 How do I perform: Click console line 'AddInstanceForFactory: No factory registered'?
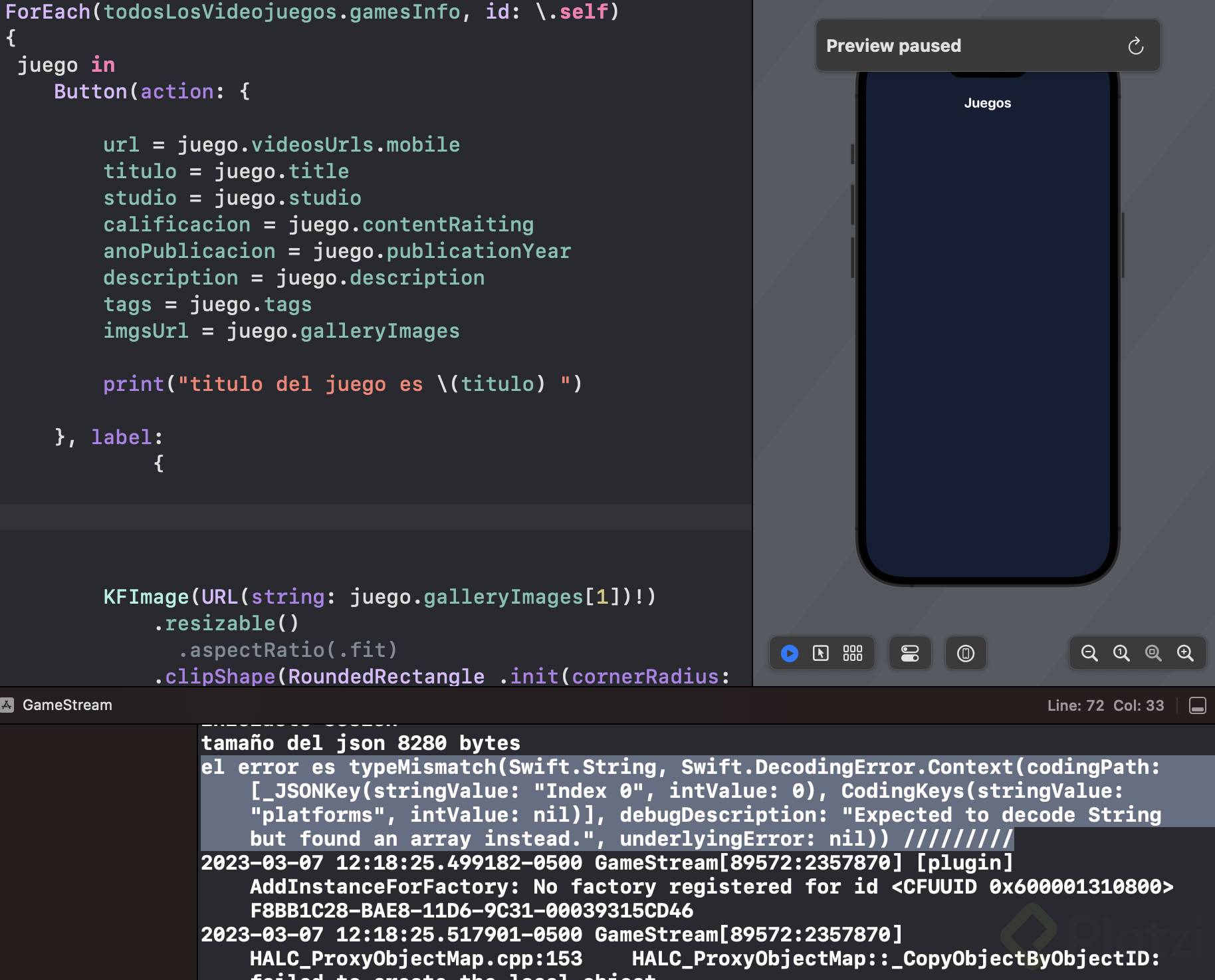click(712, 887)
